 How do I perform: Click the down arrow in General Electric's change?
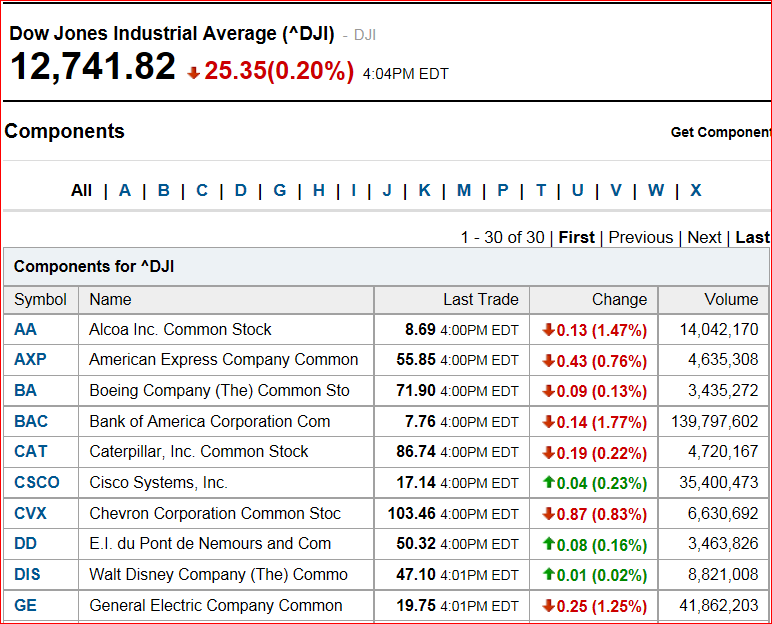tap(548, 606)
